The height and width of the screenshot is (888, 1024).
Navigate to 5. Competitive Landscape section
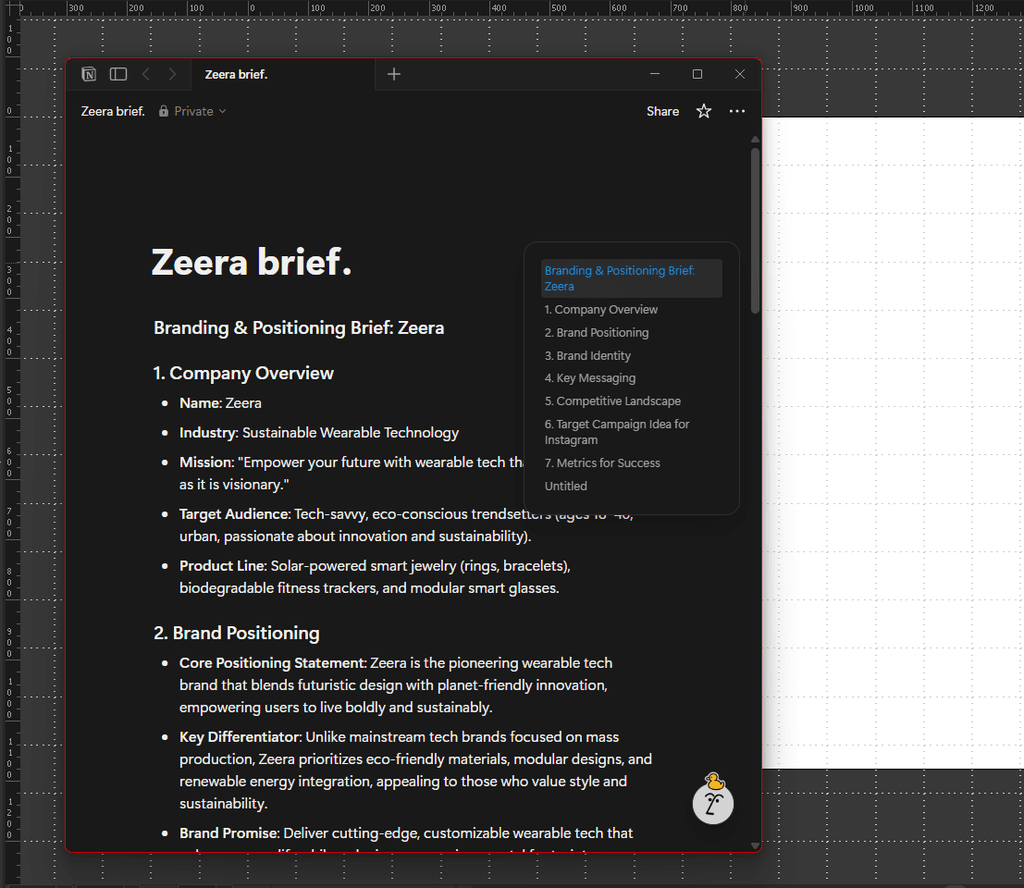[612, 401]
